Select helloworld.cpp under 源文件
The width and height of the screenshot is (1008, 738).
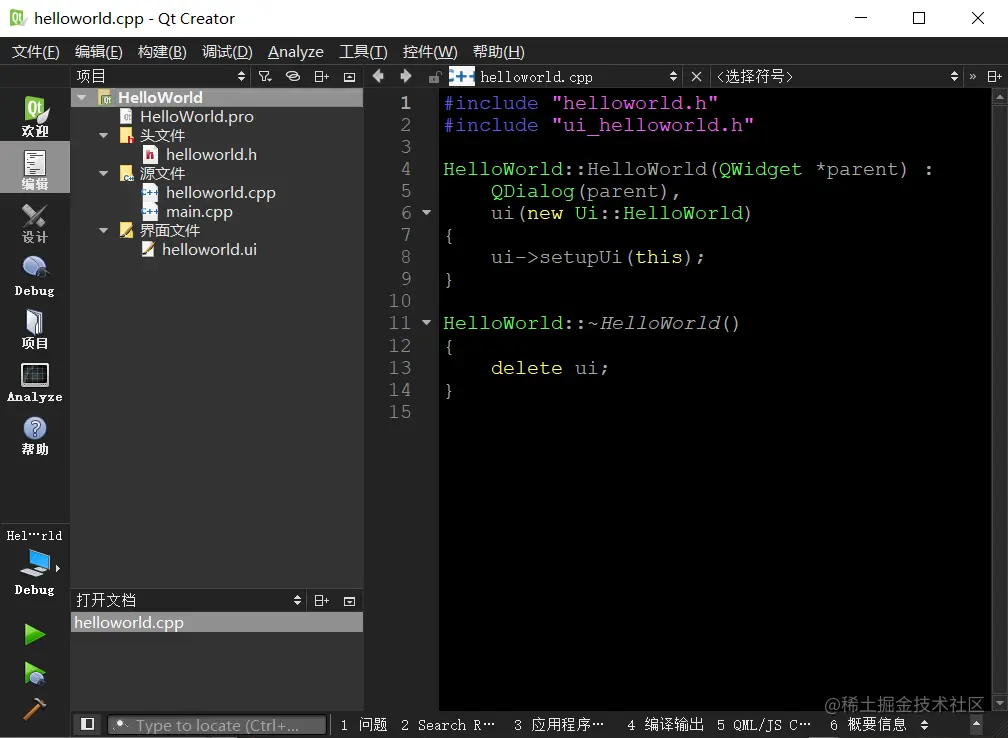coord(220,192)
